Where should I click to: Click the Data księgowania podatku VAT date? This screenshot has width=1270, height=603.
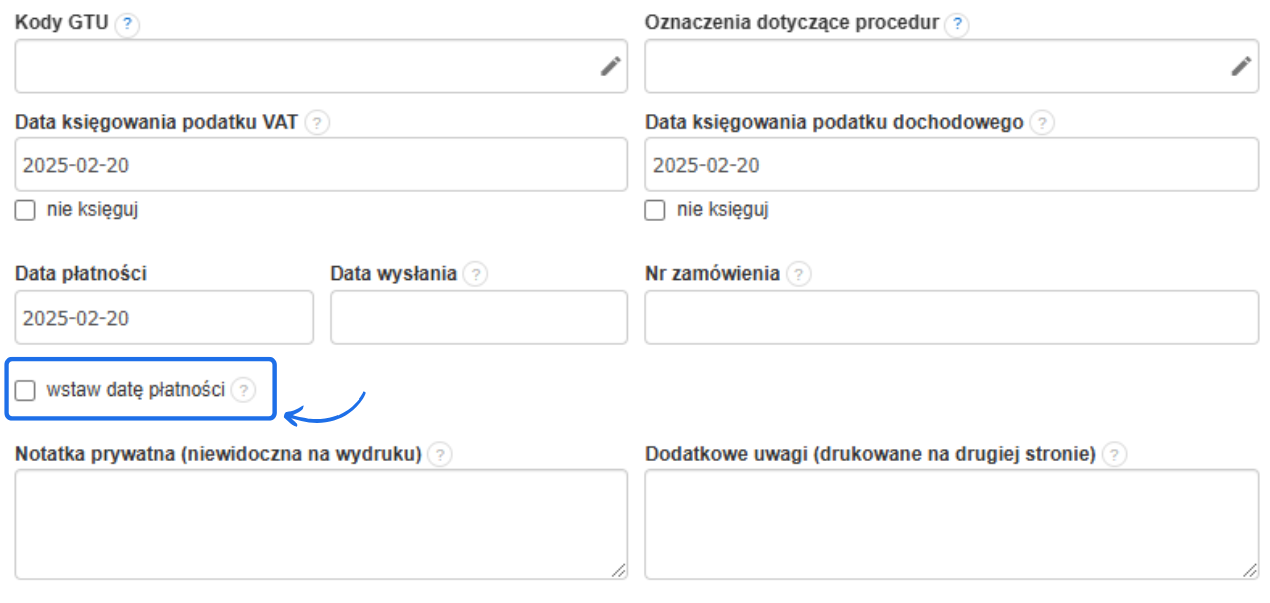click(x=320, y=164)
